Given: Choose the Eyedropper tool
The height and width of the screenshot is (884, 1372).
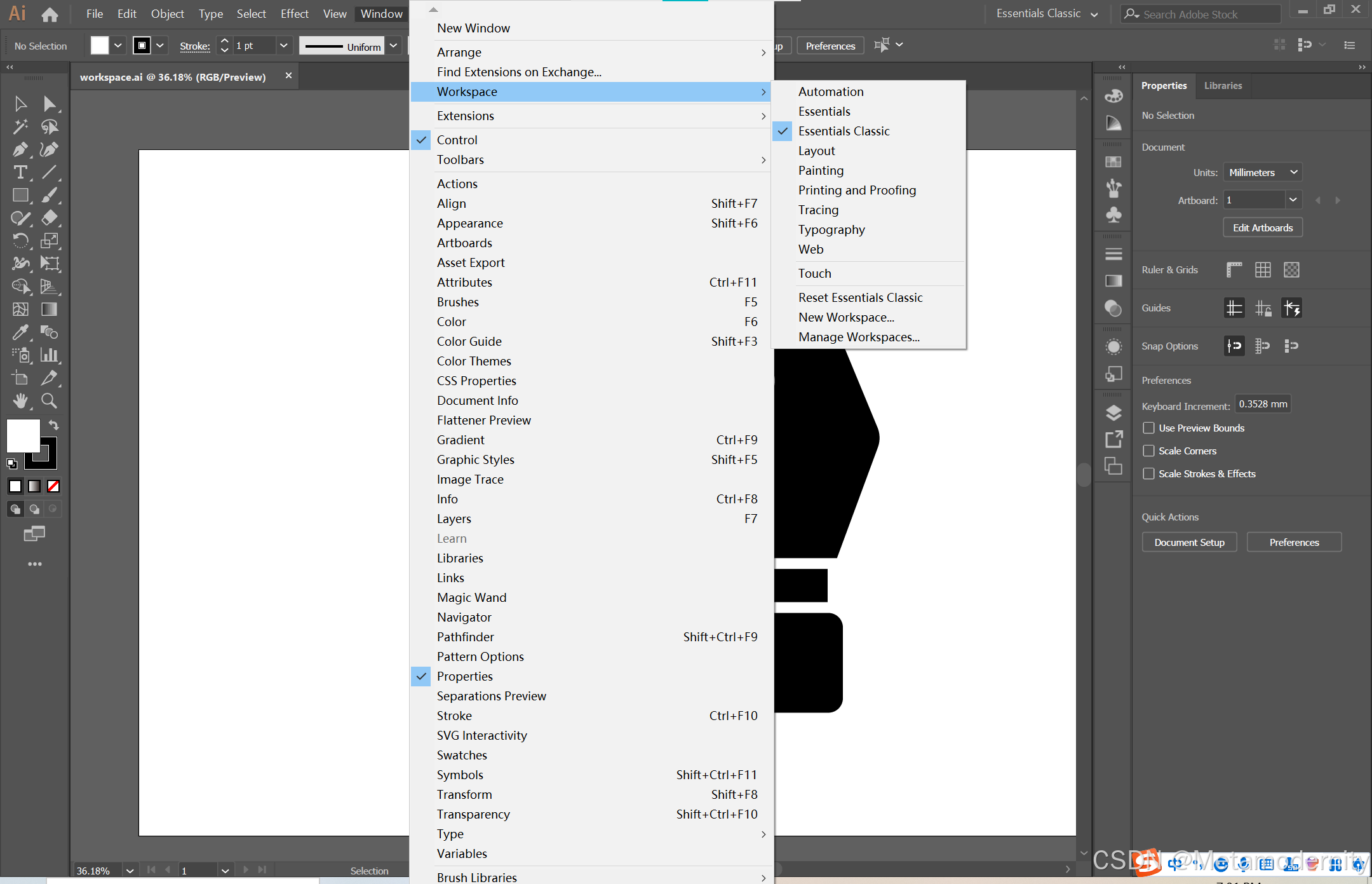Looking at the screenshot, I should (x=20, y=332).
